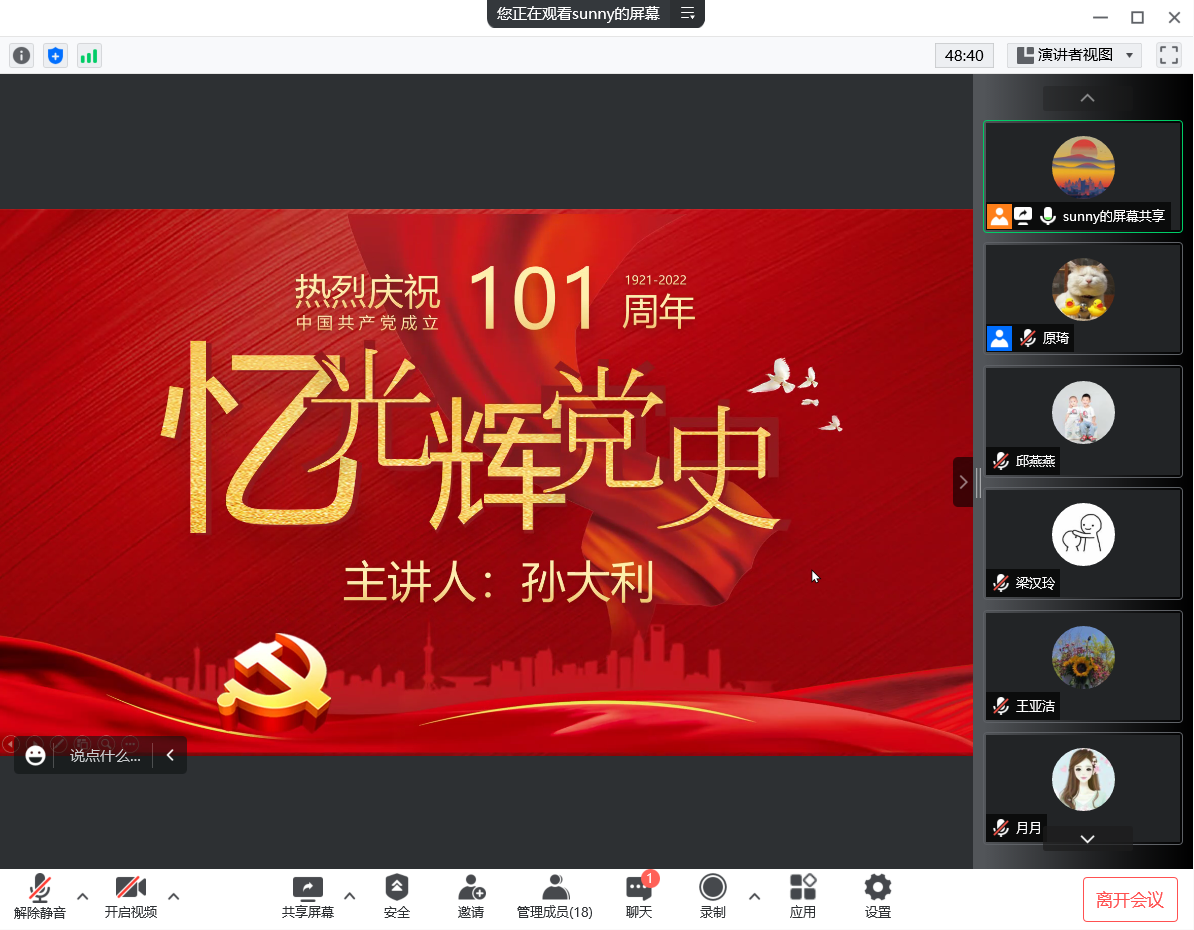Open the Security (安全) options
Image resolution: width=1194 pixels, height=930 pixels.
click(397, 897)
